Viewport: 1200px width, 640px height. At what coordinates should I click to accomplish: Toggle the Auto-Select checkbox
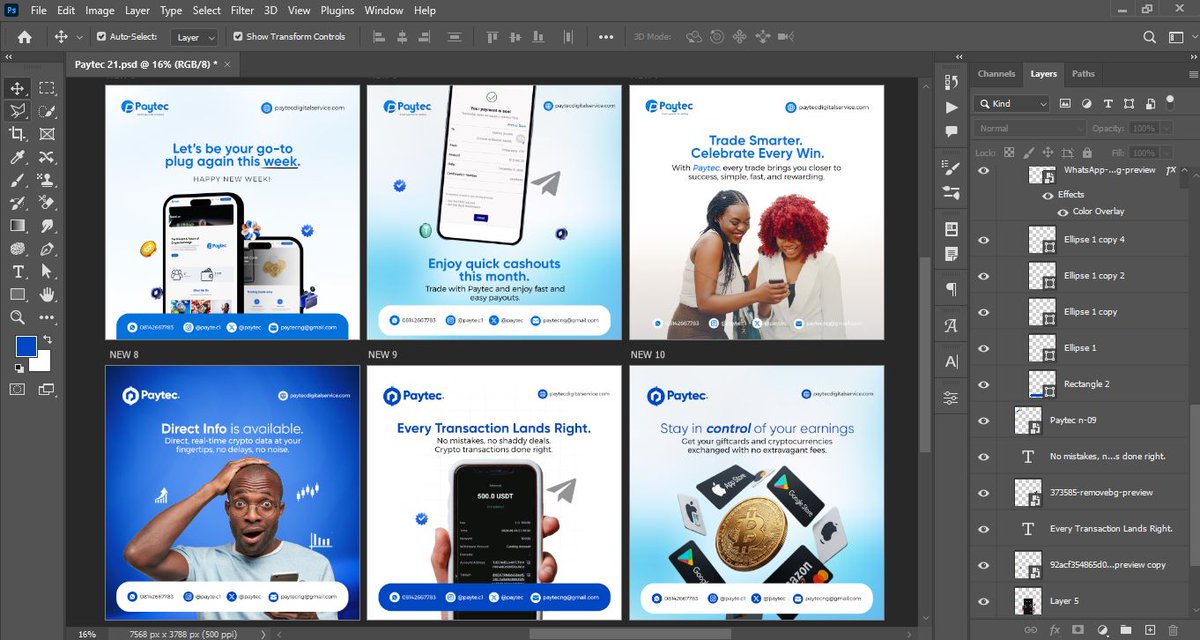[x=101, y=37]
